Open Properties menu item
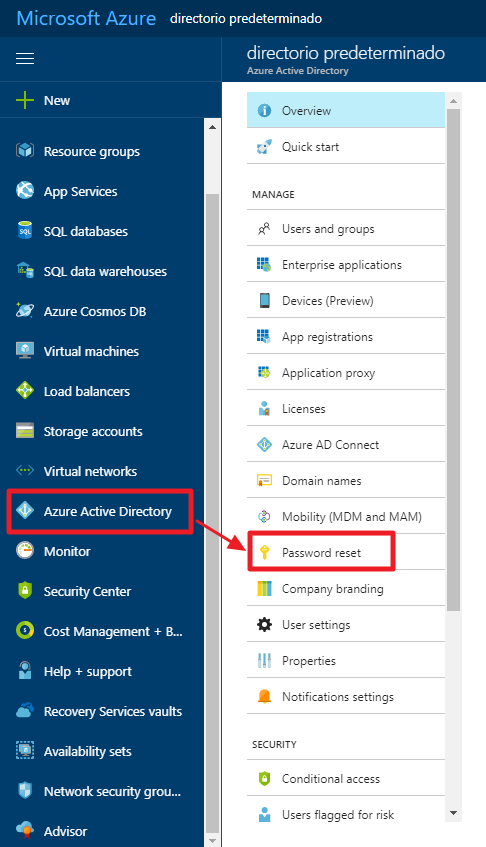Screen dimensions: 486x847 click(346, 660)
